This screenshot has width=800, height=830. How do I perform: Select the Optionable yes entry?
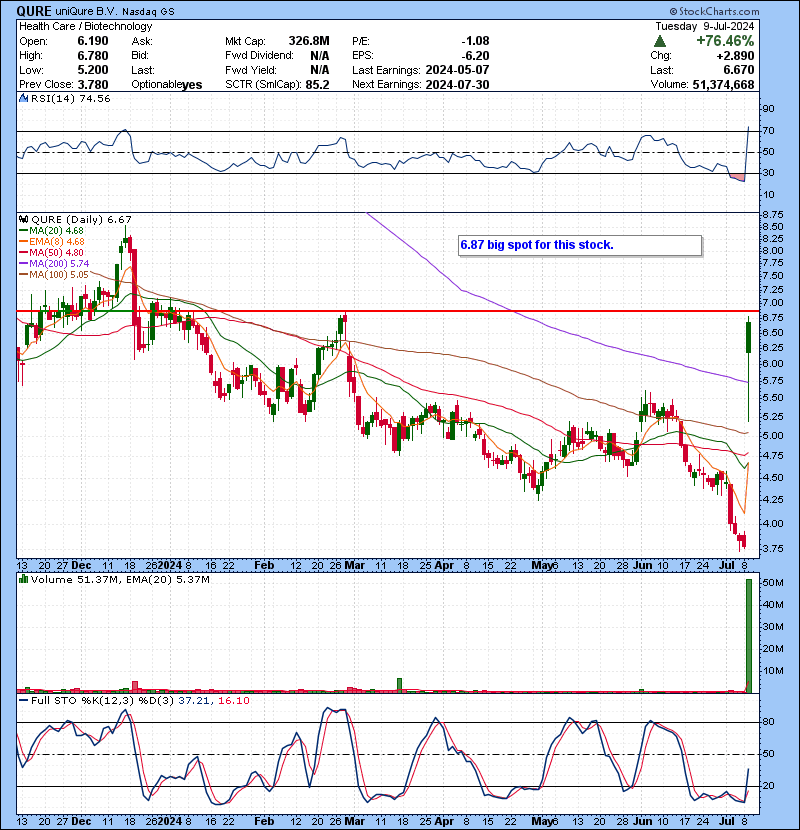coord(167,85)
